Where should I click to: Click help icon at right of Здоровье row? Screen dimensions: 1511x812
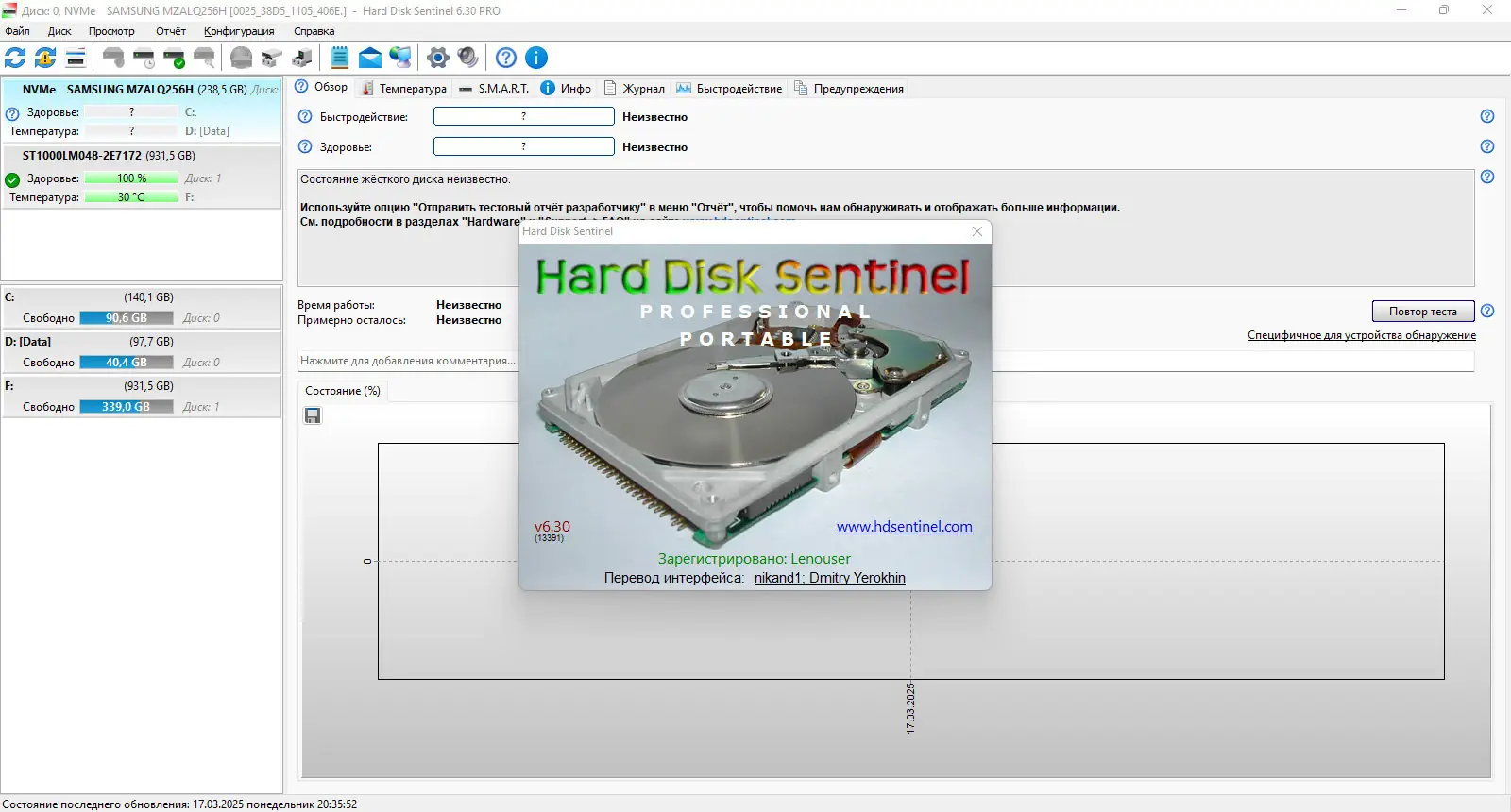(x=1487, y=146)
